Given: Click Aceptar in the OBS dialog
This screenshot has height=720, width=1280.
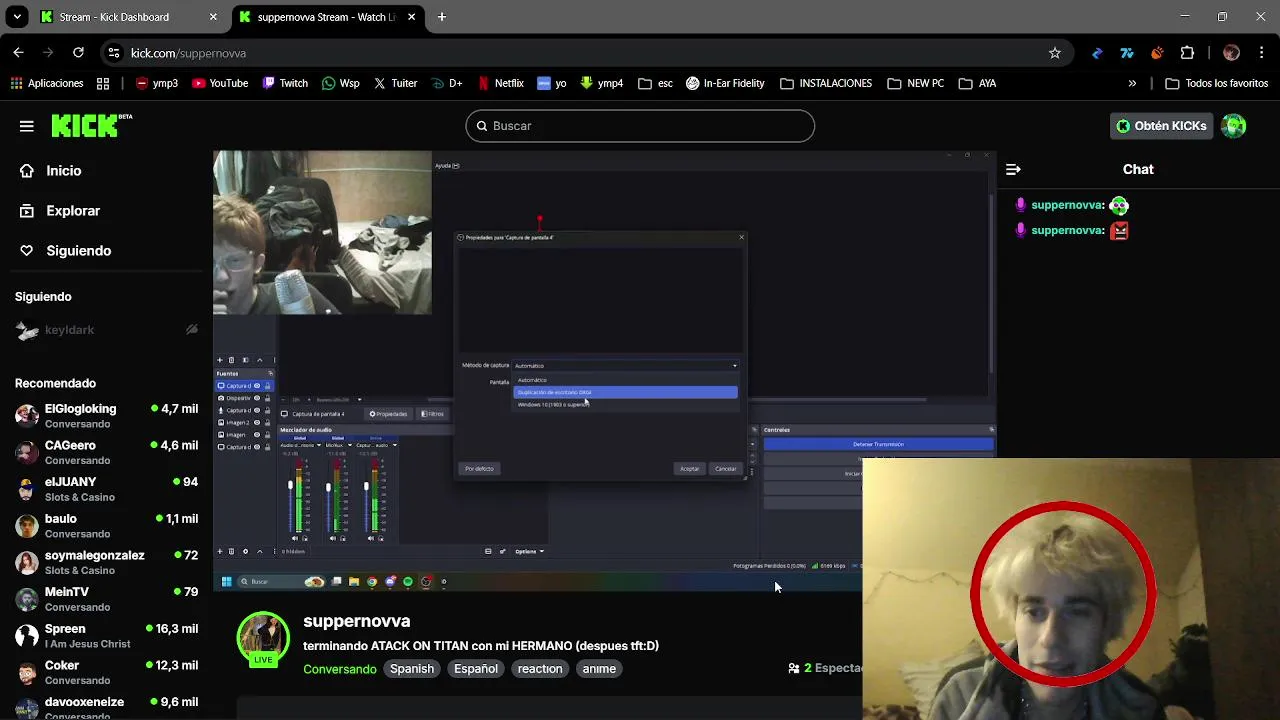Looking at the screenshot, I should coord(690,469).
